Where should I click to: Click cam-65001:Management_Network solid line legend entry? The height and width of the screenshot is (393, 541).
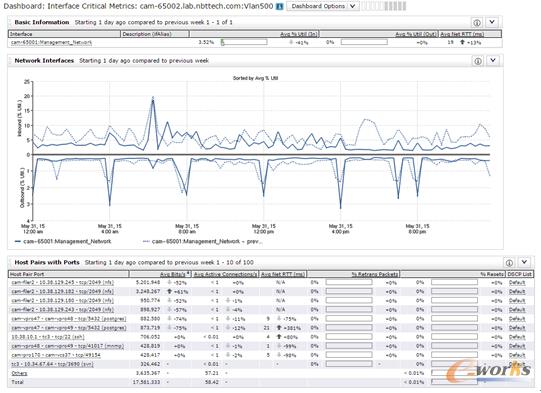[63, 242]
